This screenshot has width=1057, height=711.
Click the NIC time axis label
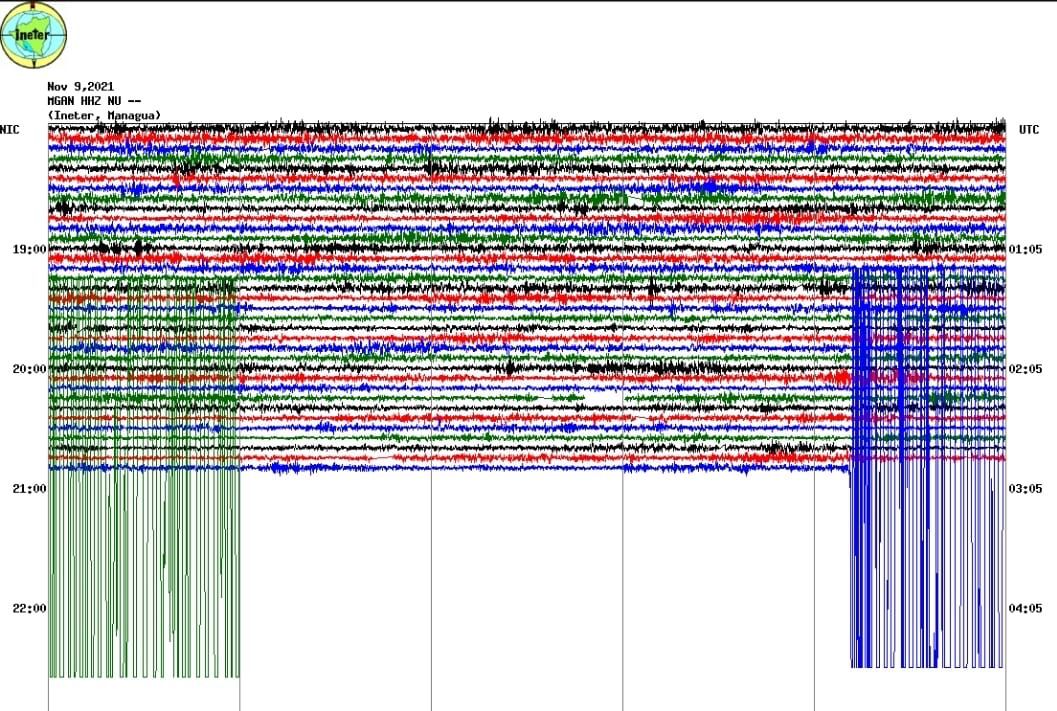tap(10, 129)
